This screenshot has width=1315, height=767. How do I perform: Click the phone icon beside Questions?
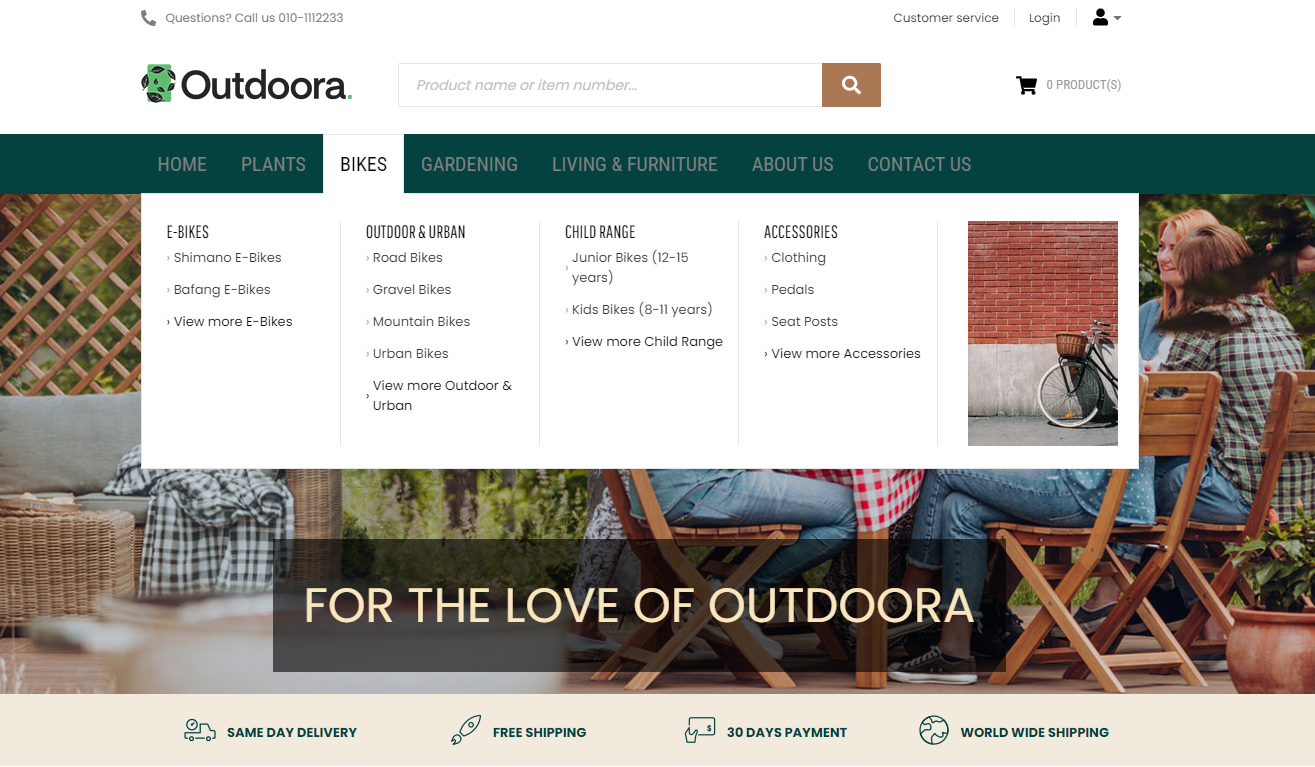click(x=148, y=18)
